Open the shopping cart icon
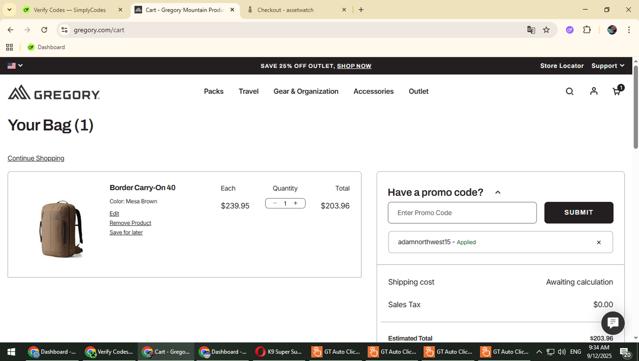The width and height of the screenshot is (639, 361). 618,90
